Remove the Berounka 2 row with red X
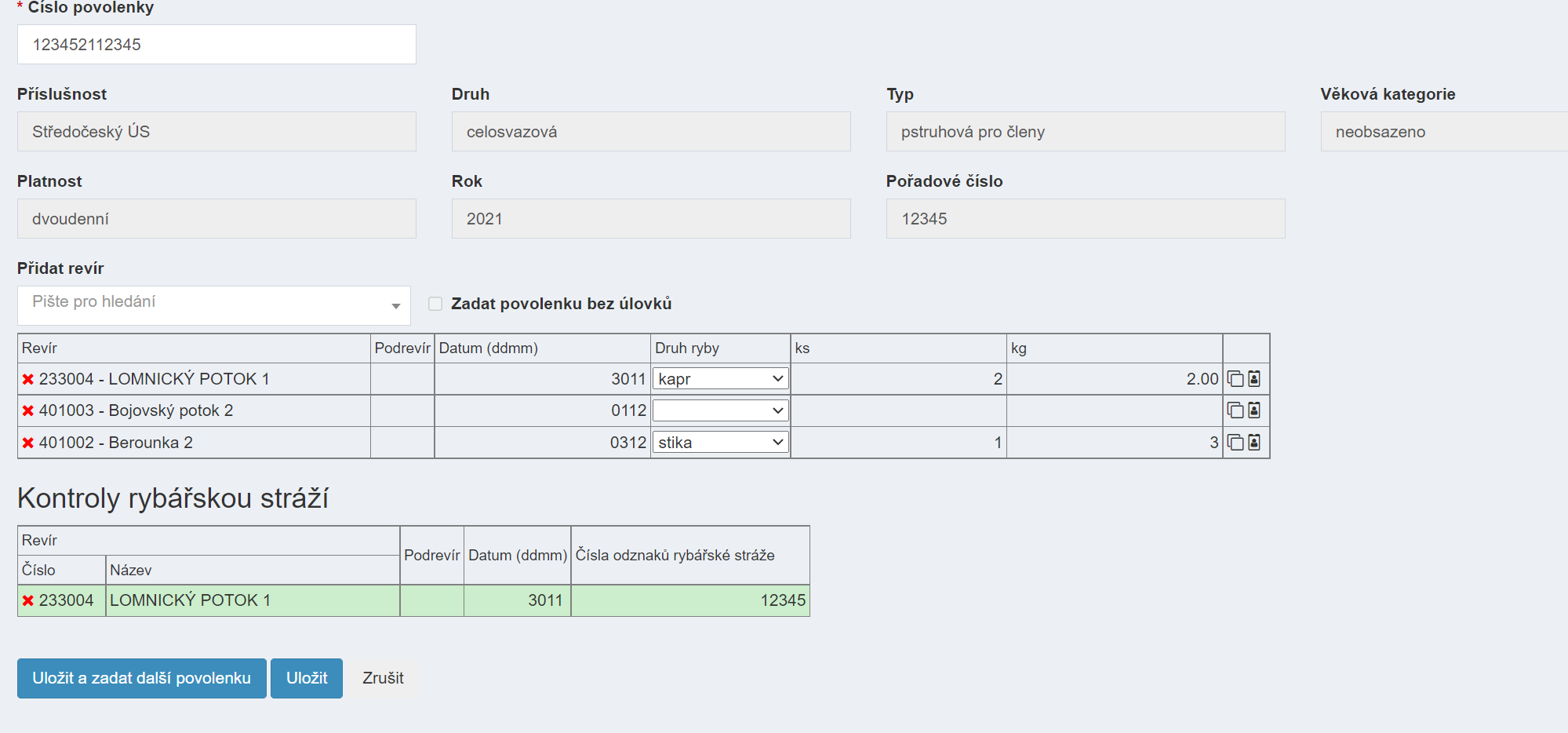Image resolution: width=1568 pixels, height=733 pixels. point(28,443)
